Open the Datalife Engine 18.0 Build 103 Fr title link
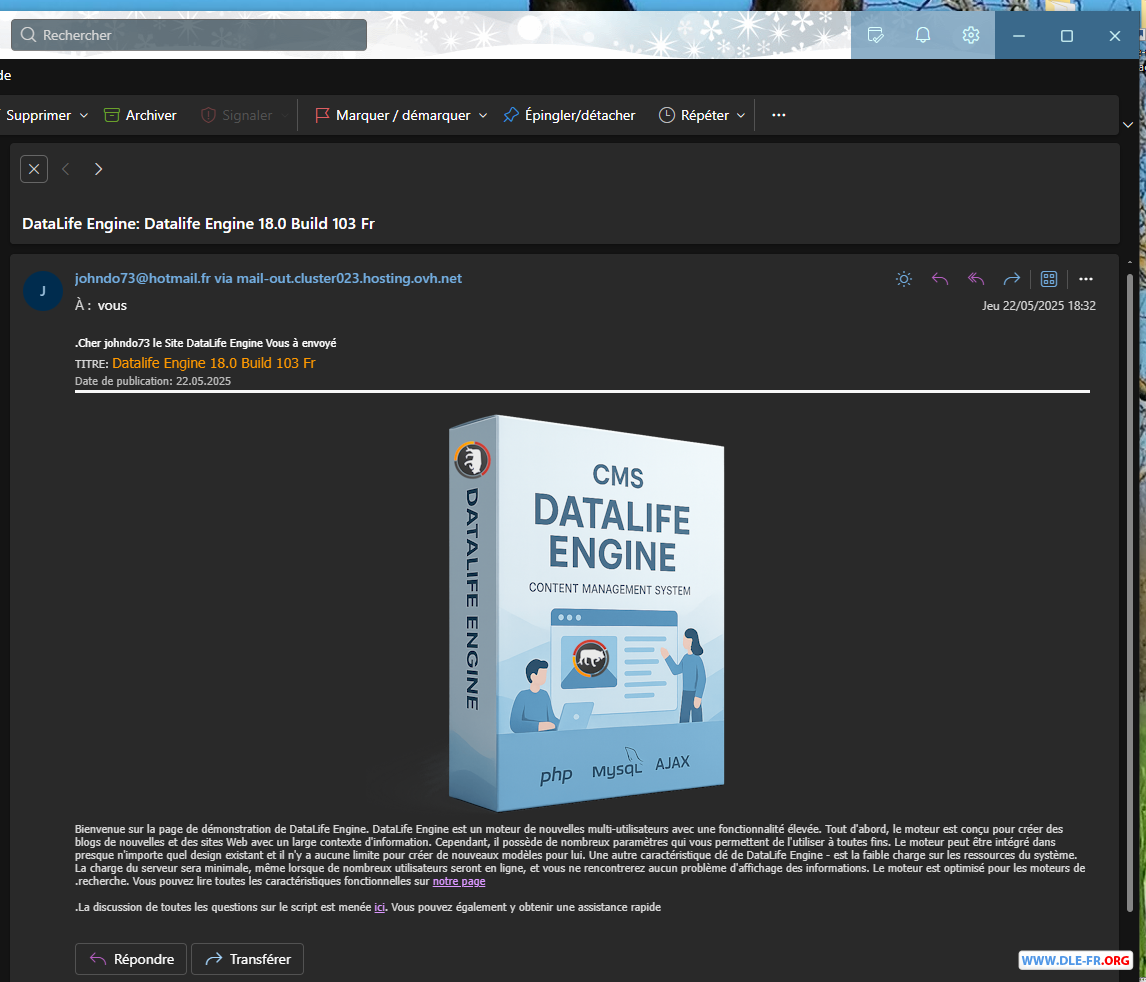Image resolution: width=1146 pixels, height=982 pixels. [x=213, y=363]
